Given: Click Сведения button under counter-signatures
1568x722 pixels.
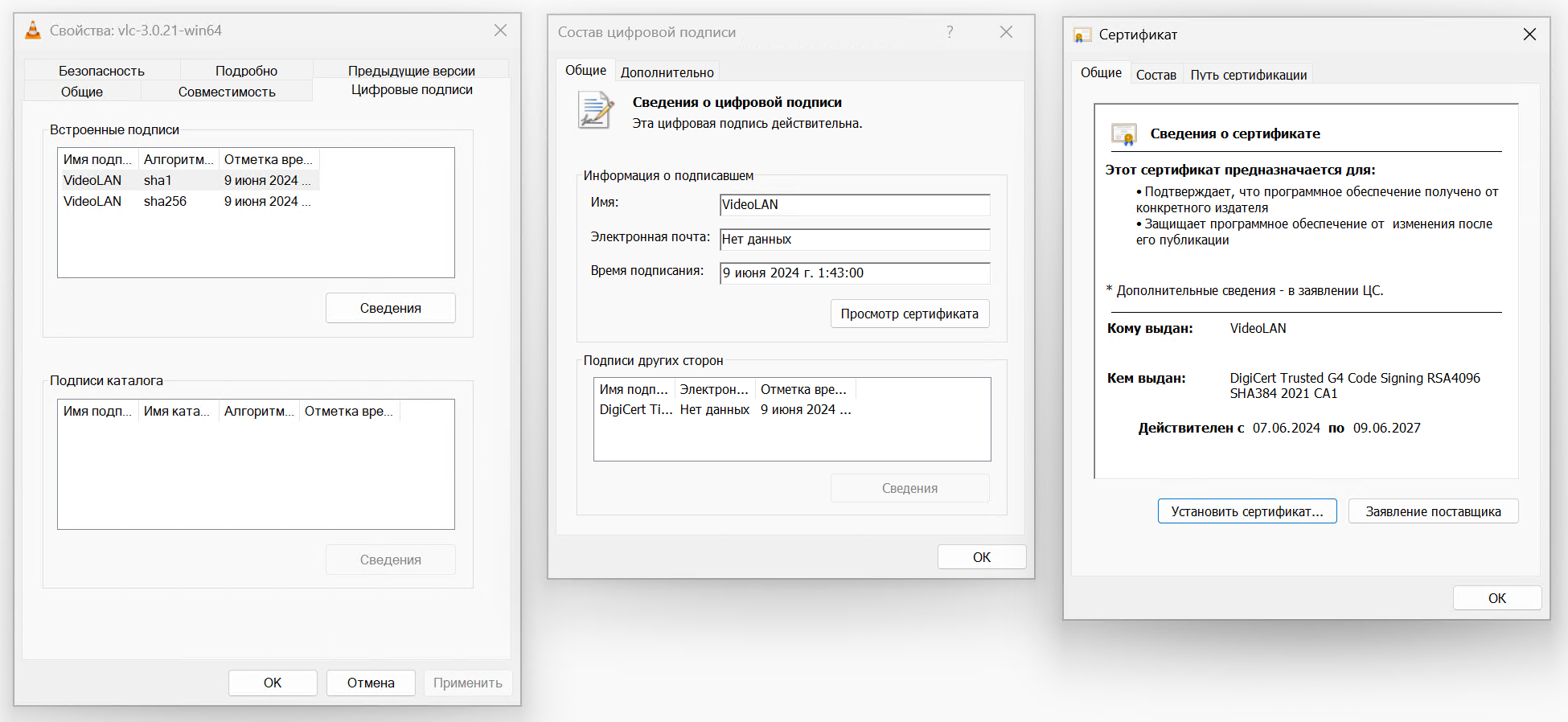Looking at the screenshot, I should 909,488.
